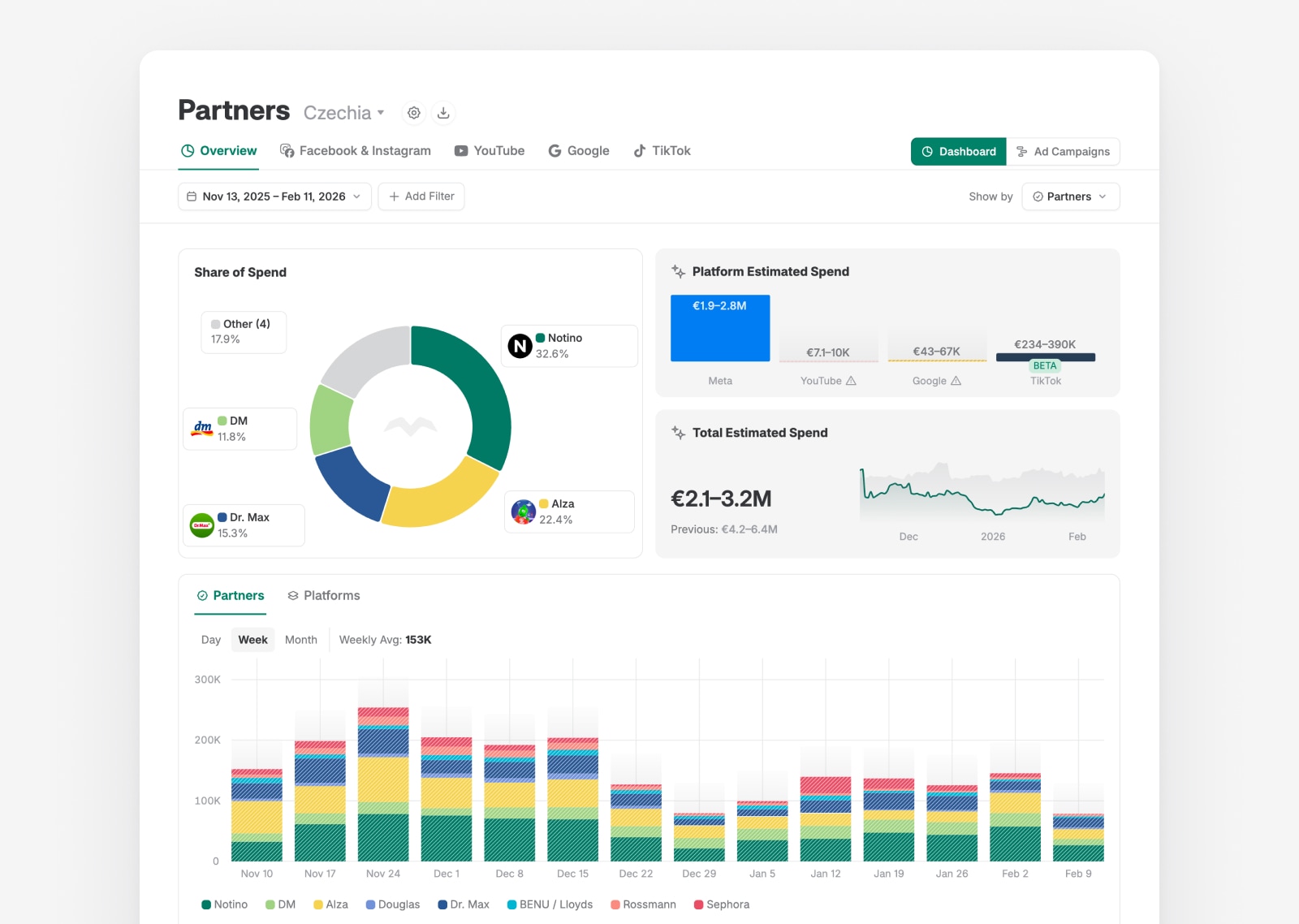Open the YouTube tab

tap(490, 151)
